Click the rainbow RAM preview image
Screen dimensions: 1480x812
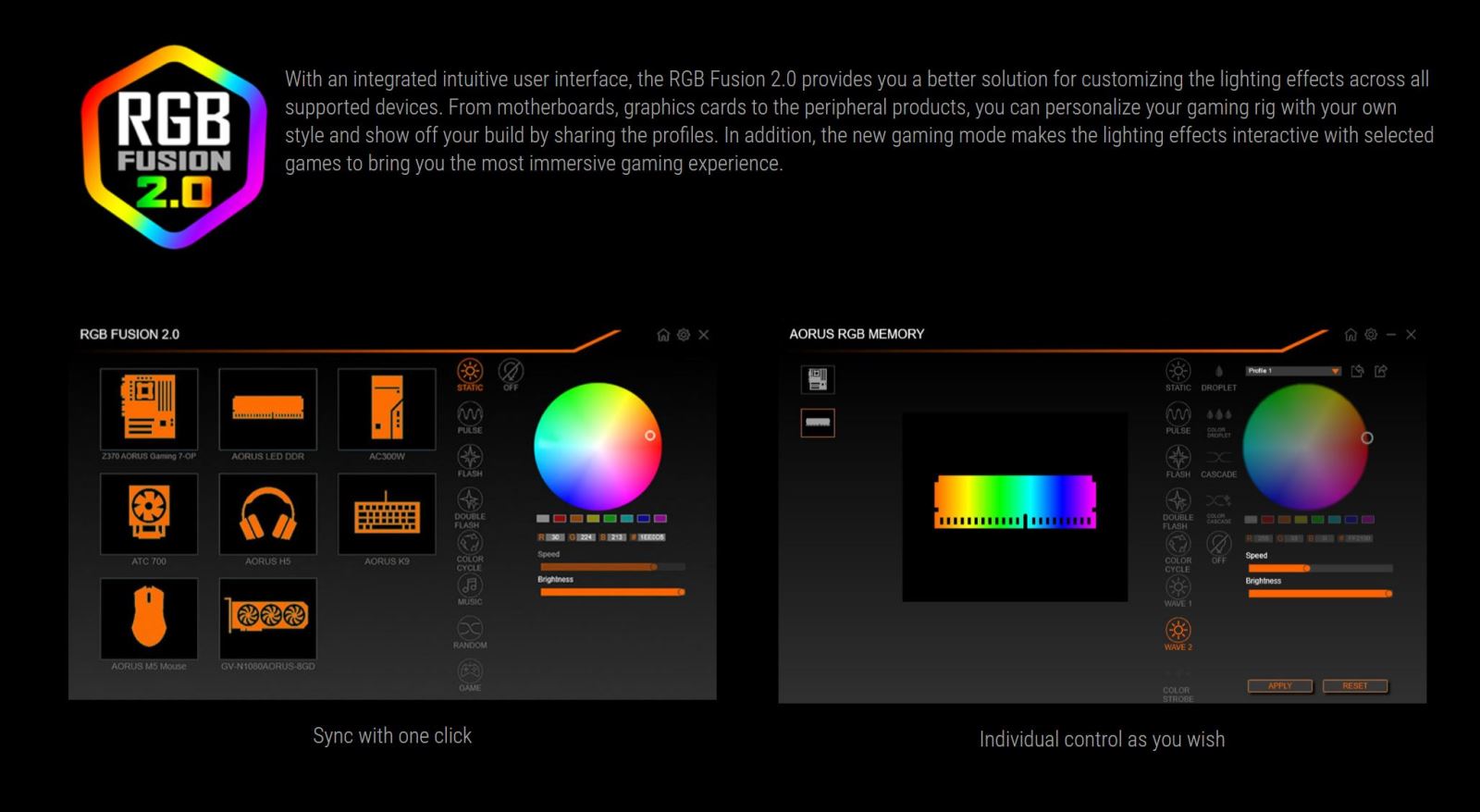coord(1015,501)
